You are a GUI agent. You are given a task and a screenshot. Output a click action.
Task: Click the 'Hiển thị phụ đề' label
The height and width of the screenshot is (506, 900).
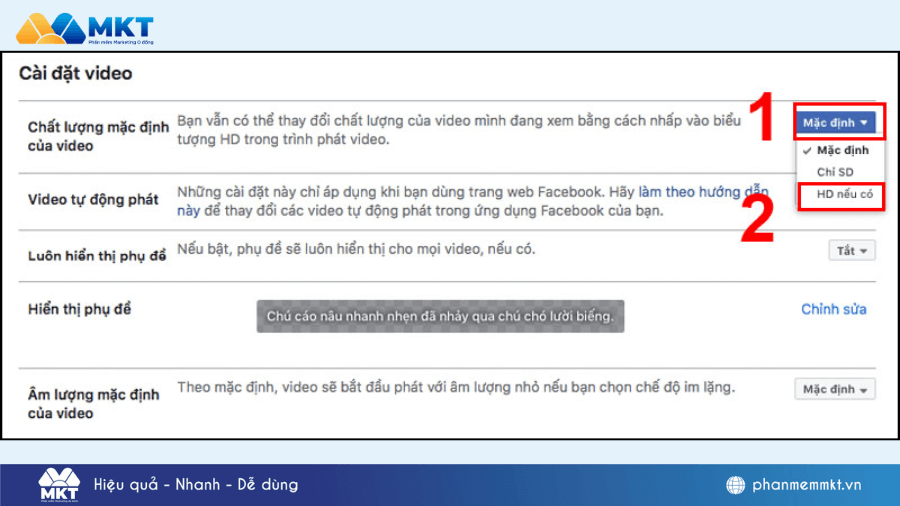79,309
